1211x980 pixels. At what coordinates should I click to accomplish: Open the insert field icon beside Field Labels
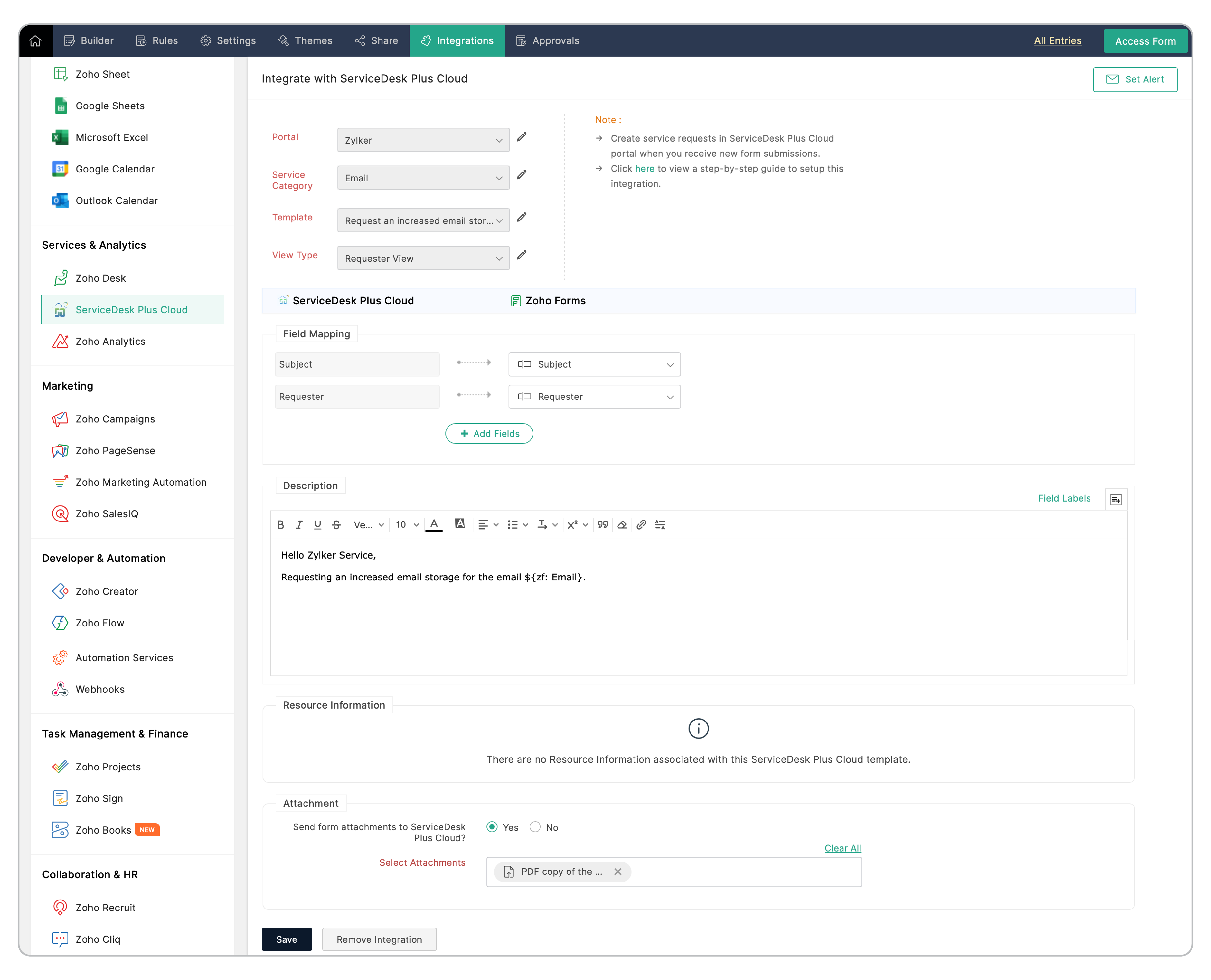pyautogui.click(x=1116, y=500)
